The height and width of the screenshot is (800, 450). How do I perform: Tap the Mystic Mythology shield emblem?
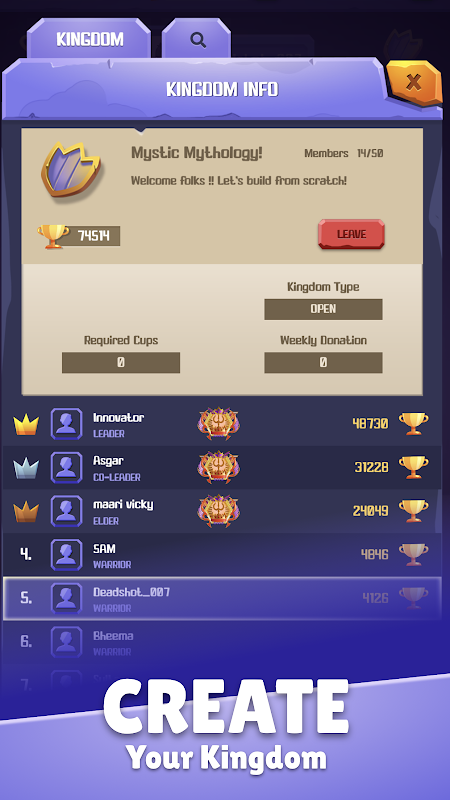71,169
